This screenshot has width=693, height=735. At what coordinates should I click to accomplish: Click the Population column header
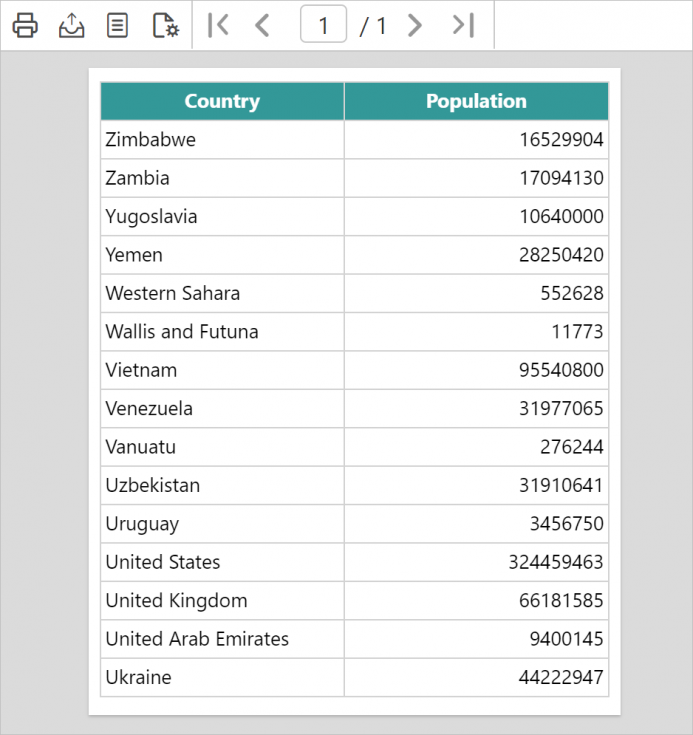click(x=476, y=101)
